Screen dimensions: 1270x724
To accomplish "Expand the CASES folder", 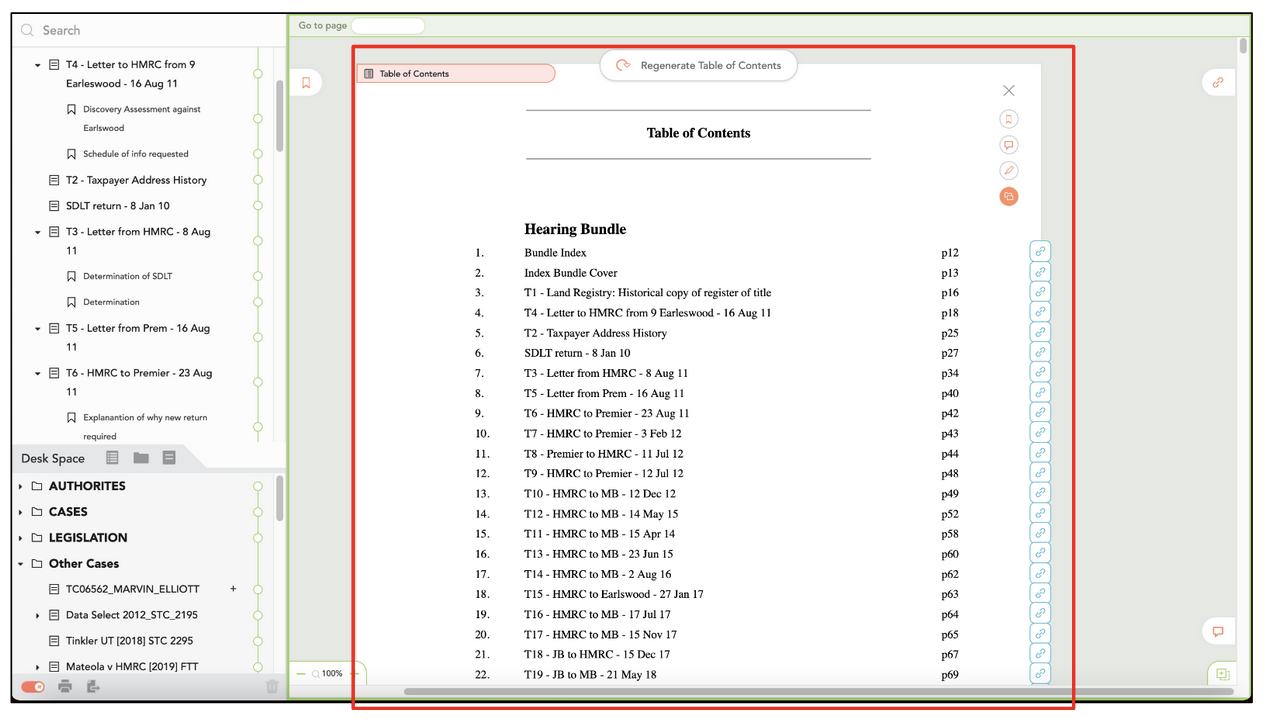I will (x=21, y=512).
